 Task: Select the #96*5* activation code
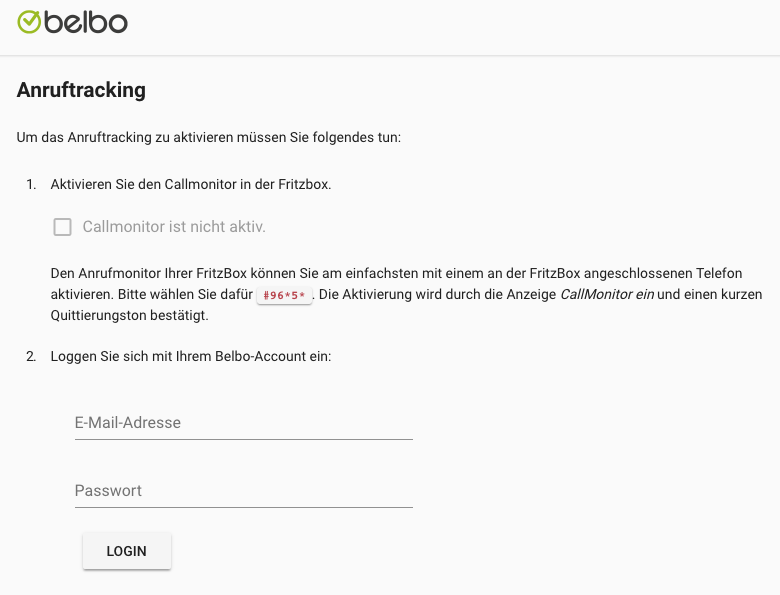[284, 295]
